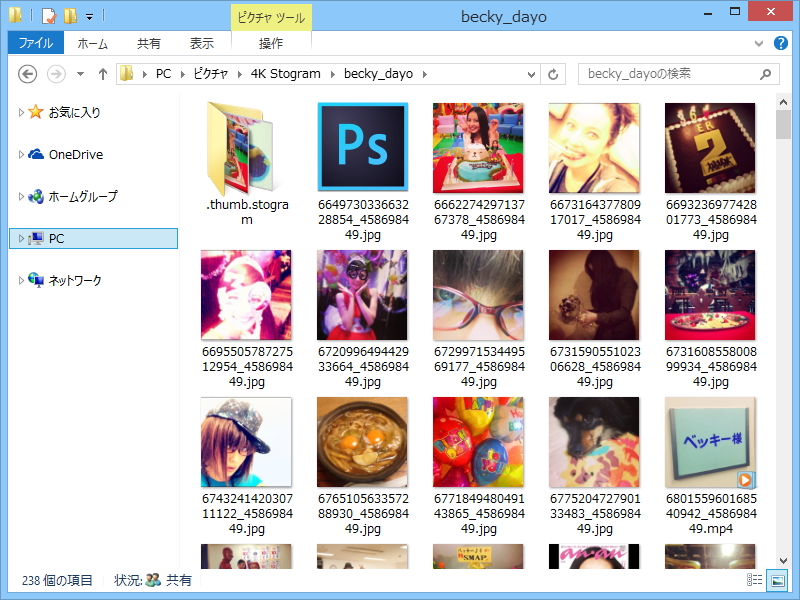This screenshot has height=600, width=800.
Task: Click the folder icon in address bar
Action: [127, 74]
